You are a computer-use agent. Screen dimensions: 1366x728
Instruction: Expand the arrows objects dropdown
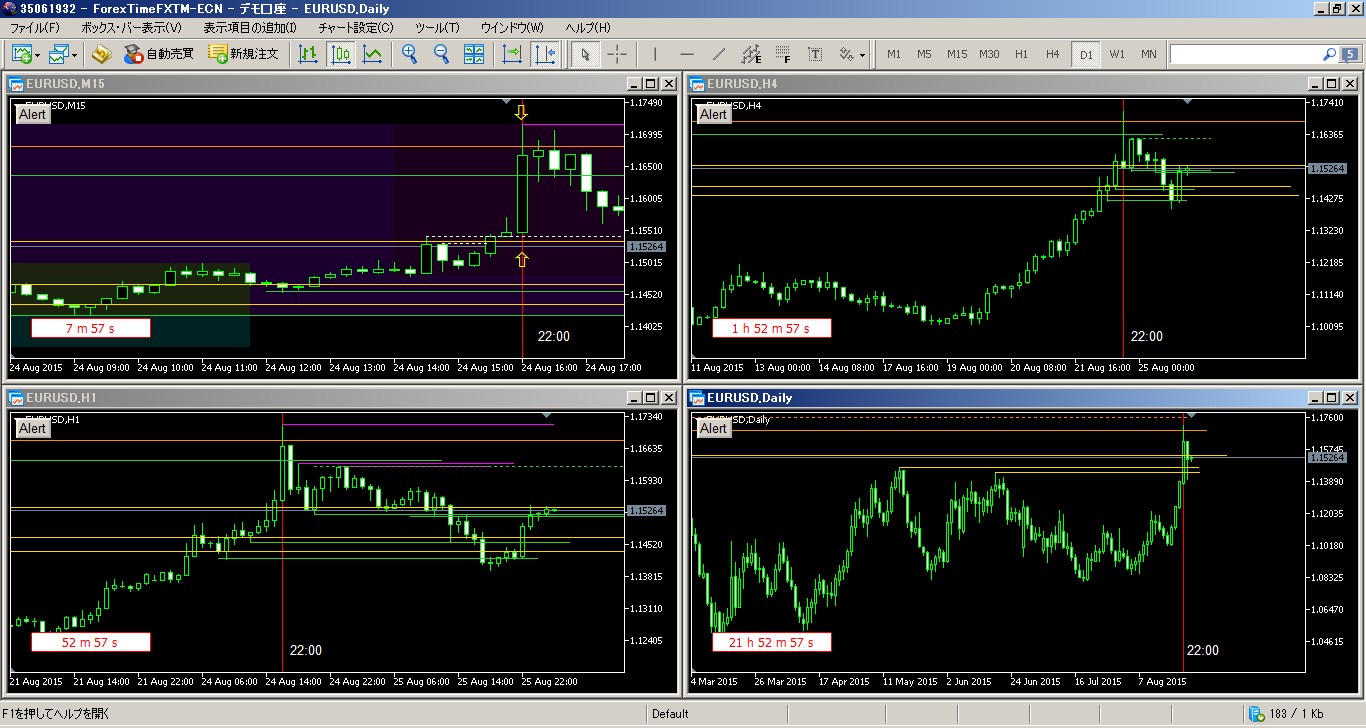(862, 54)
